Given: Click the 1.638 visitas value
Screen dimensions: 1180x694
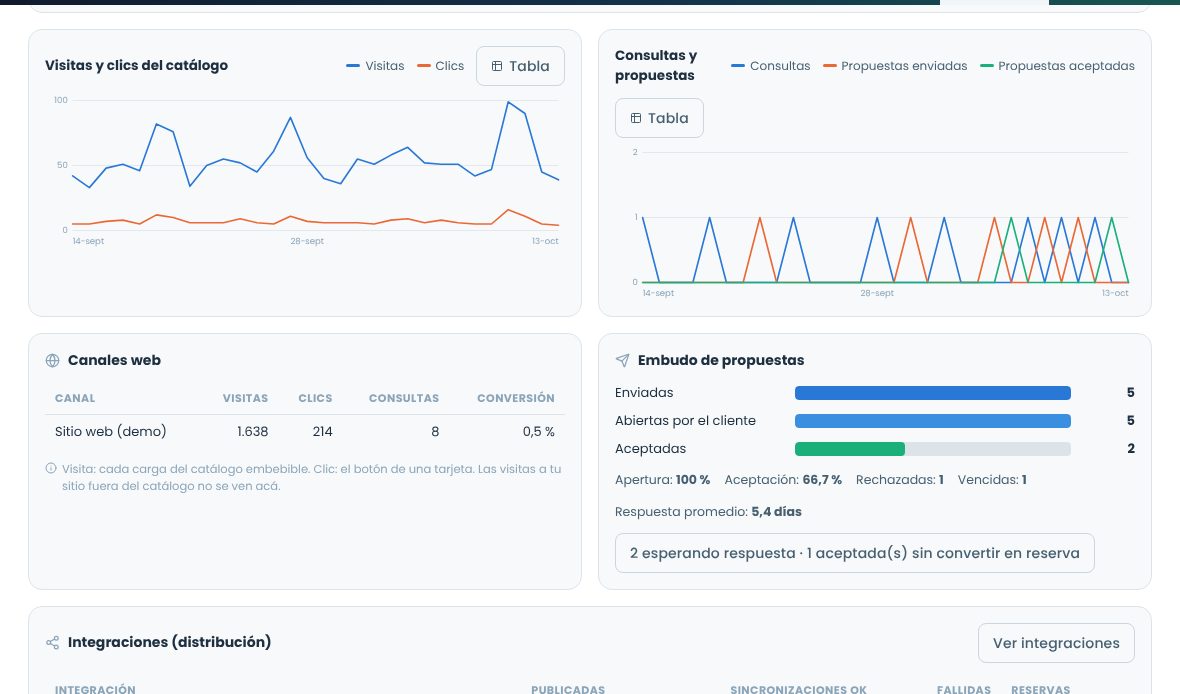Looking at the screenshot, I should point(253,431).
